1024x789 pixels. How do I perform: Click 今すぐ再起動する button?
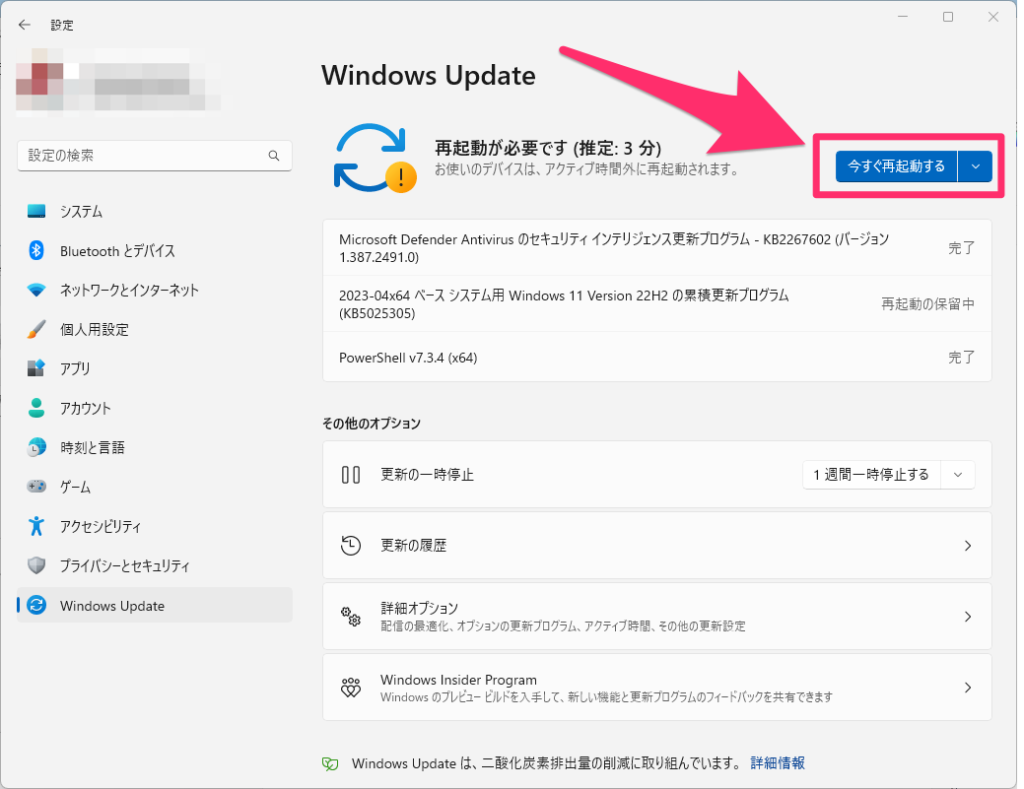pyautogui.click(x=896, y=167)
